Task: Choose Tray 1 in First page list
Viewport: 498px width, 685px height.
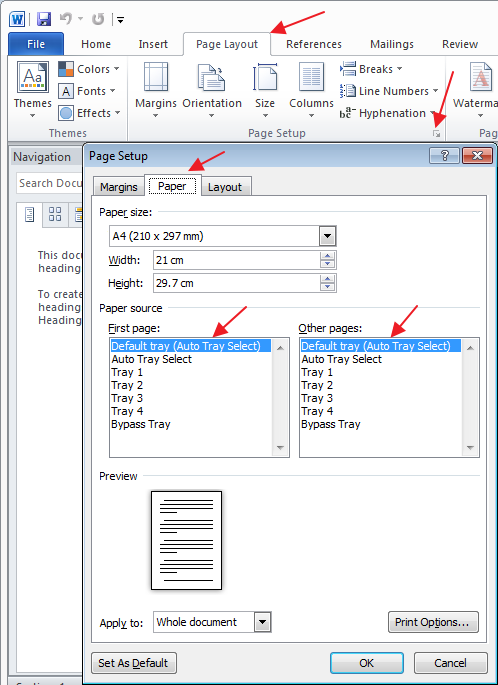Action: 190,372
